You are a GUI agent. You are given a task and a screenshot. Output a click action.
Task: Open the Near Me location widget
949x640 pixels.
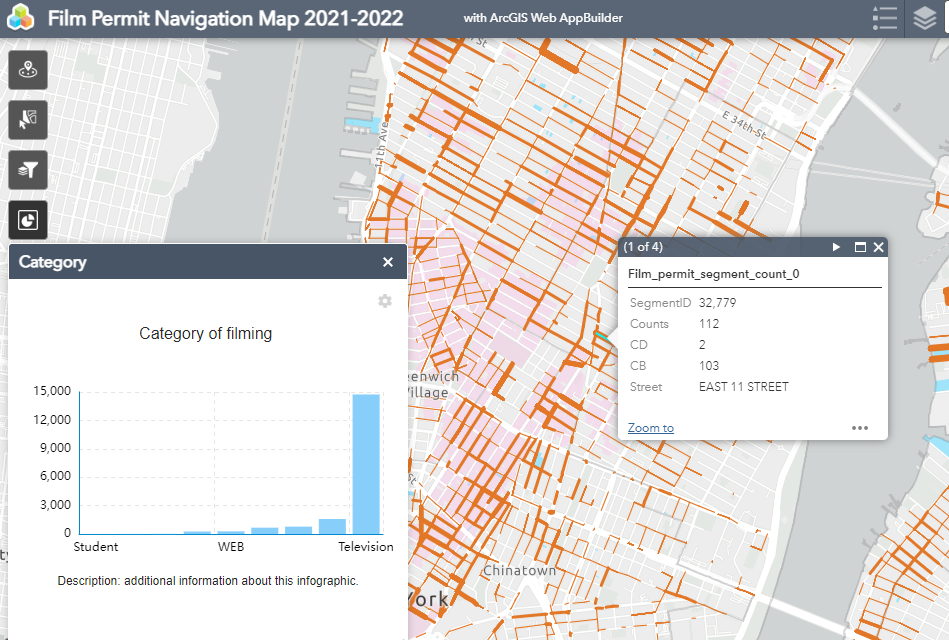click(x=28, y=70)
